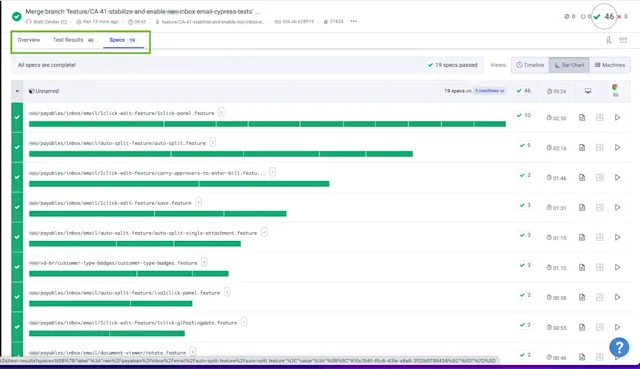
Task: Click the passed tests badge 10 for 1click-panel
Action: tap(524, 116)
